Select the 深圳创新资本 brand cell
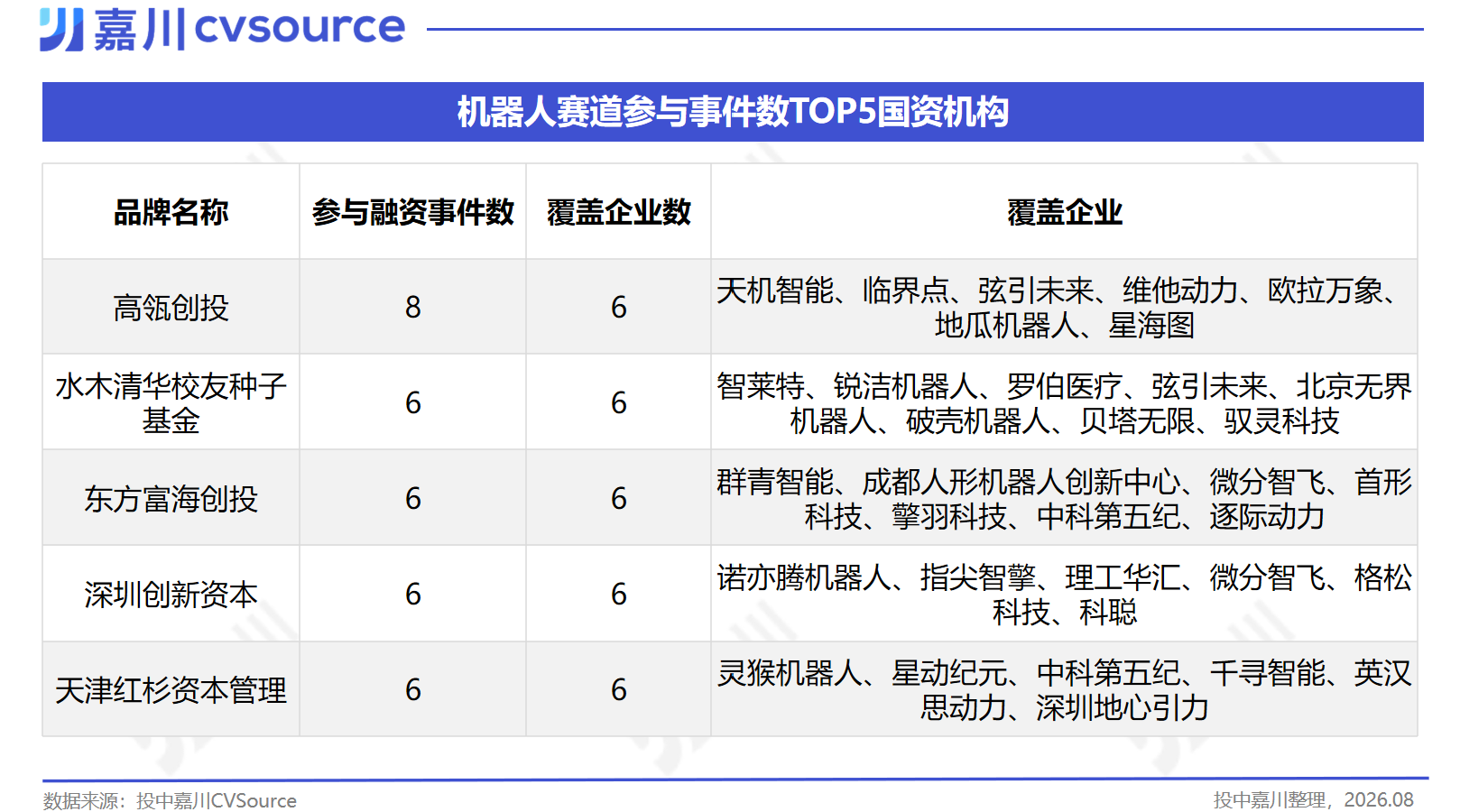The image size is (1460, 812). coord(171,595)
